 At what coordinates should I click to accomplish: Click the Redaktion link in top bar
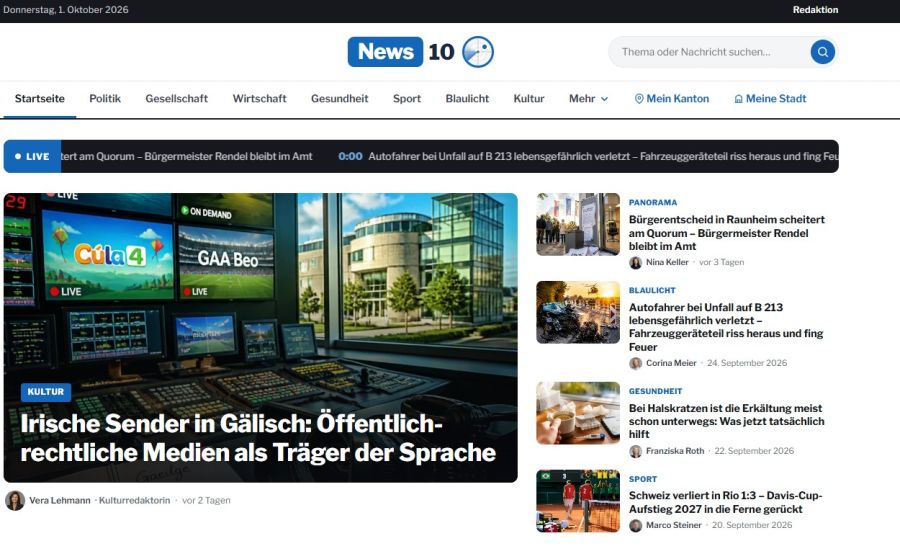[815, 10]
